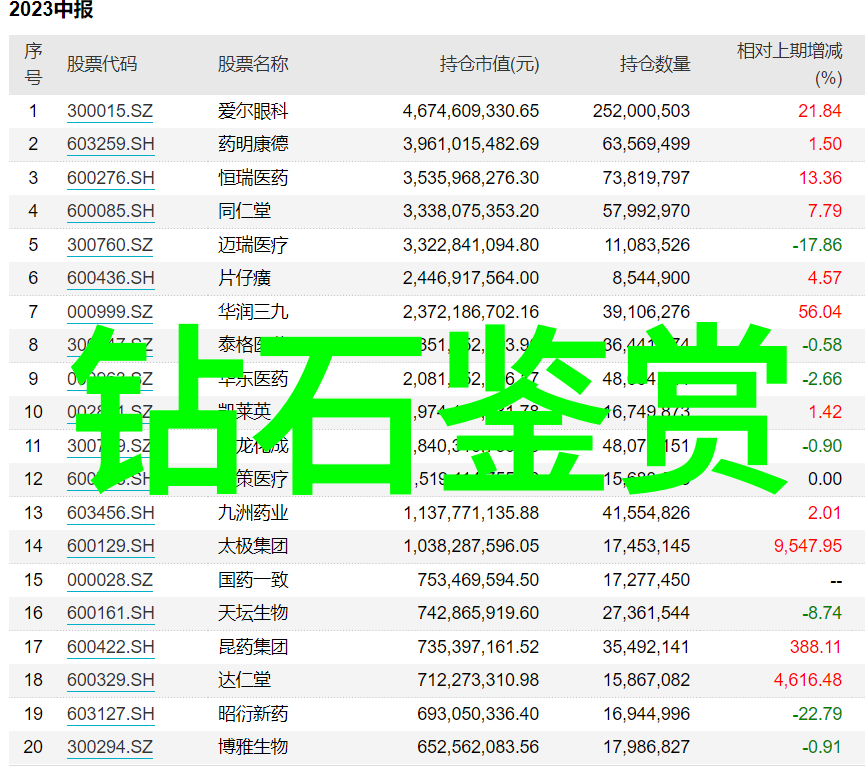Screen dimensions: 865x776
Task: Select stock name 药明康德
Action: (253, 145)
